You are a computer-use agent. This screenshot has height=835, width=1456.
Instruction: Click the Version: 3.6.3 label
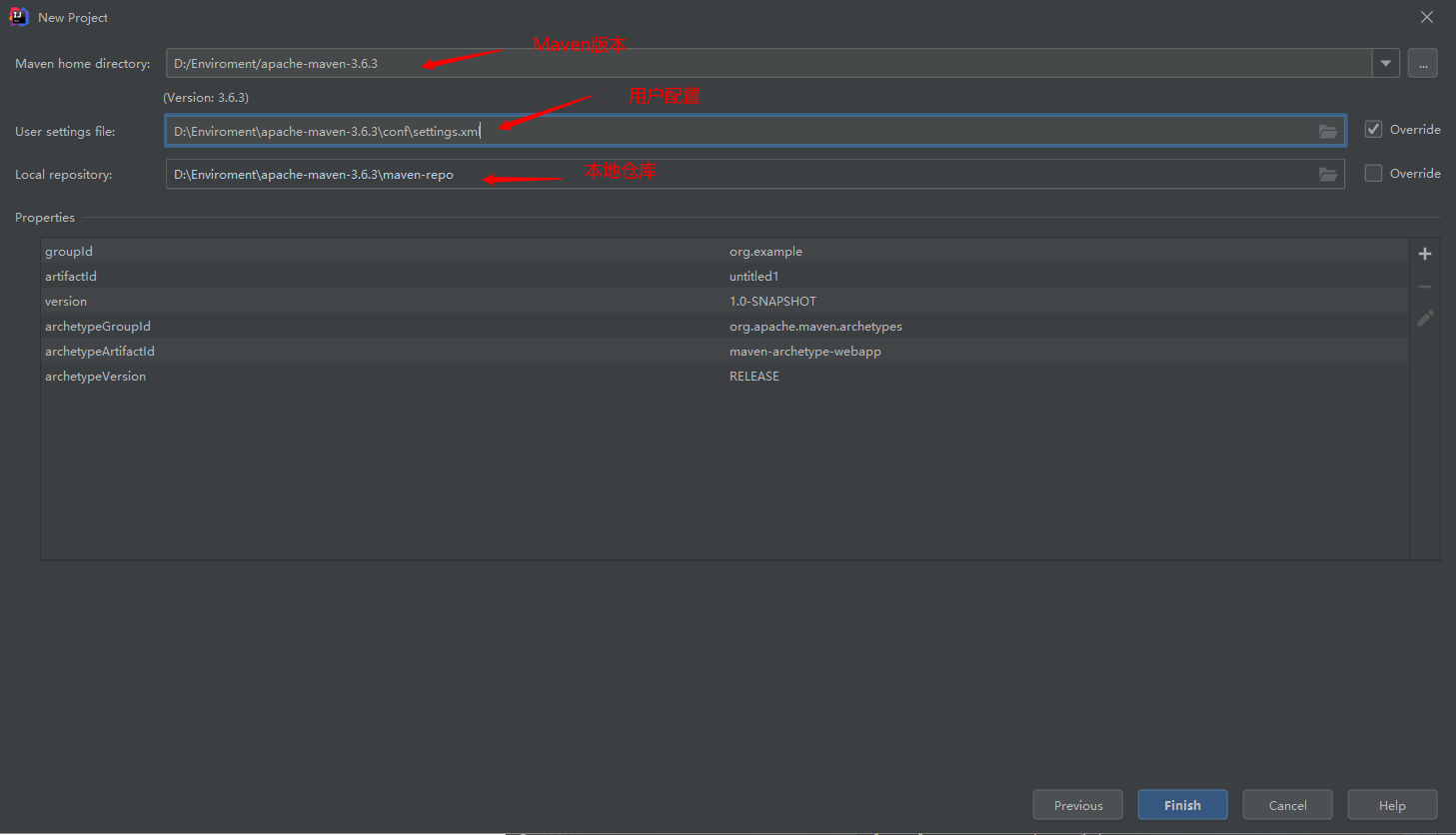point(206,98)
